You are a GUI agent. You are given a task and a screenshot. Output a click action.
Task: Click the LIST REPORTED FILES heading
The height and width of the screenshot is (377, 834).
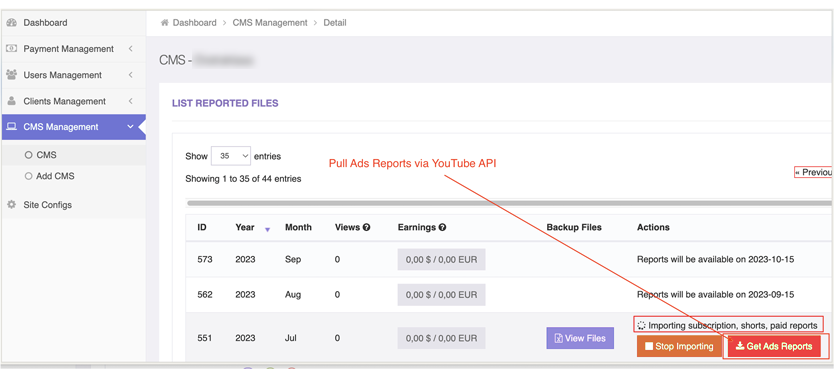tap(225, 103)
